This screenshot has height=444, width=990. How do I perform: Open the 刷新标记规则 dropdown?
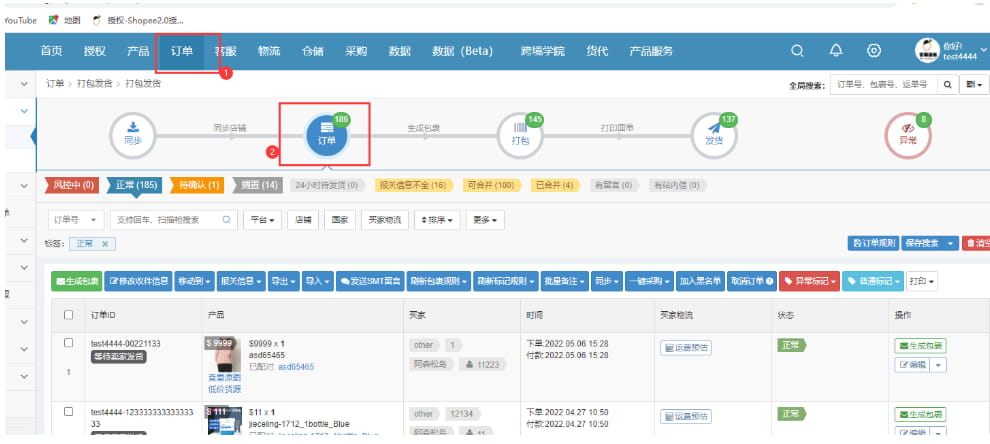506,282
